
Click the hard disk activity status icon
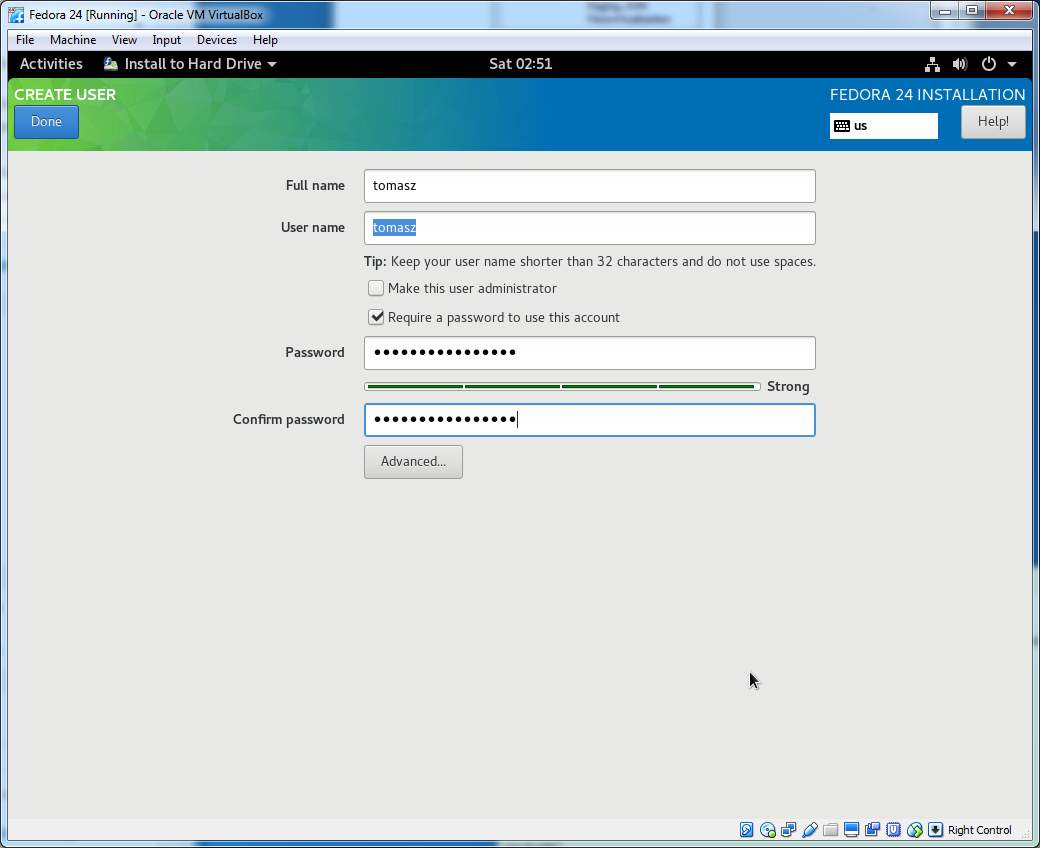click(746, 829)
